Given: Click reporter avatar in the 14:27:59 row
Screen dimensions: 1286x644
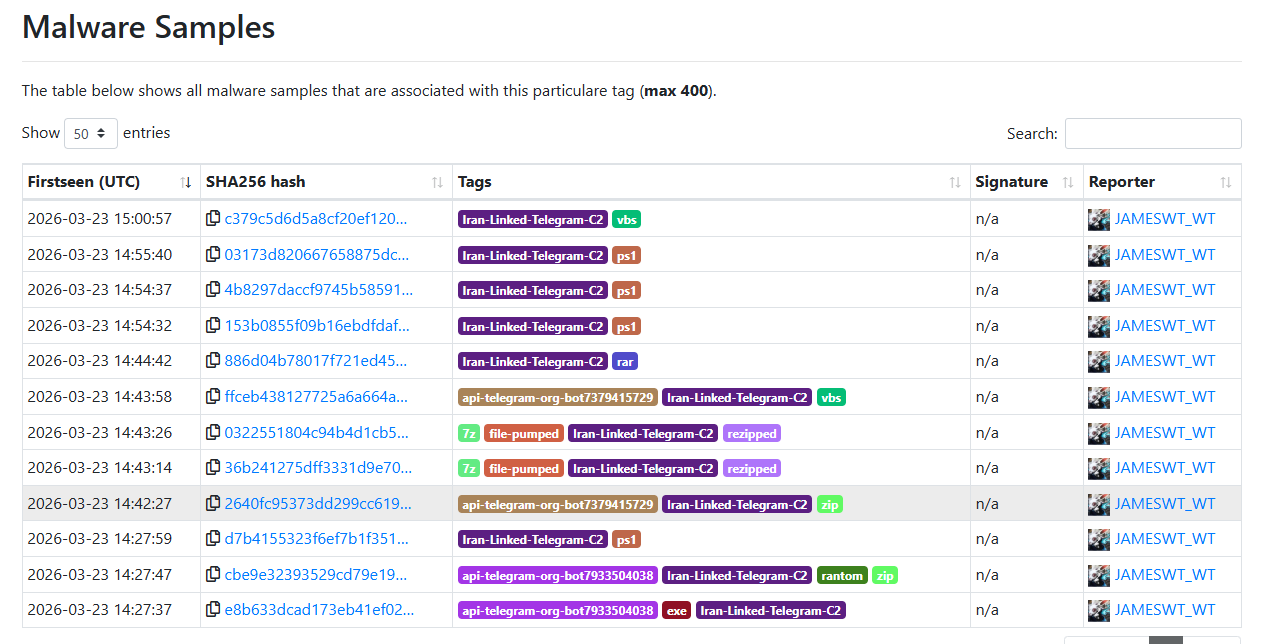Looking at the screenshot, I should point(1099,539).
